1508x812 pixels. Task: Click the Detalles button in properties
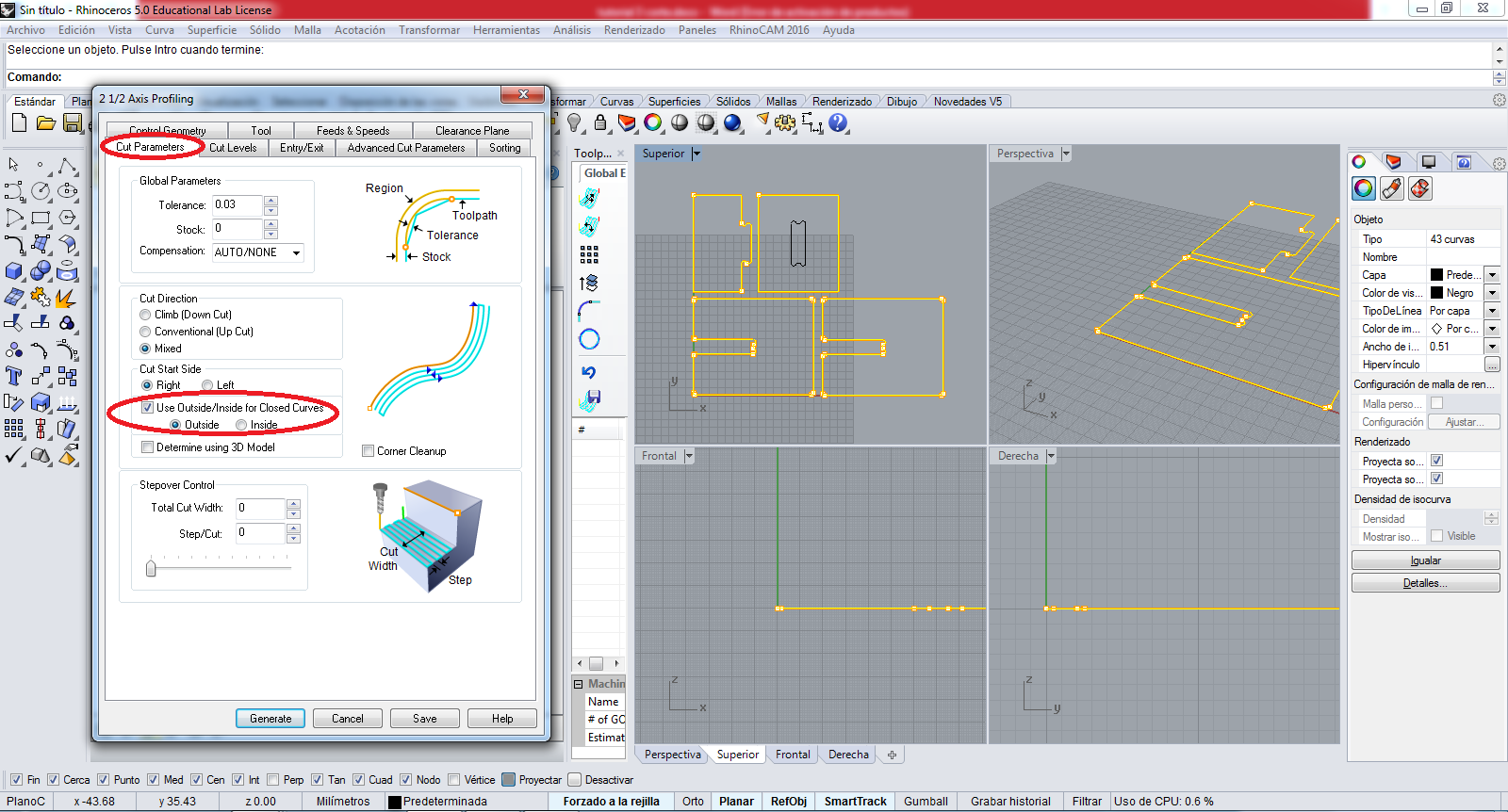(x=1425, y=583)
